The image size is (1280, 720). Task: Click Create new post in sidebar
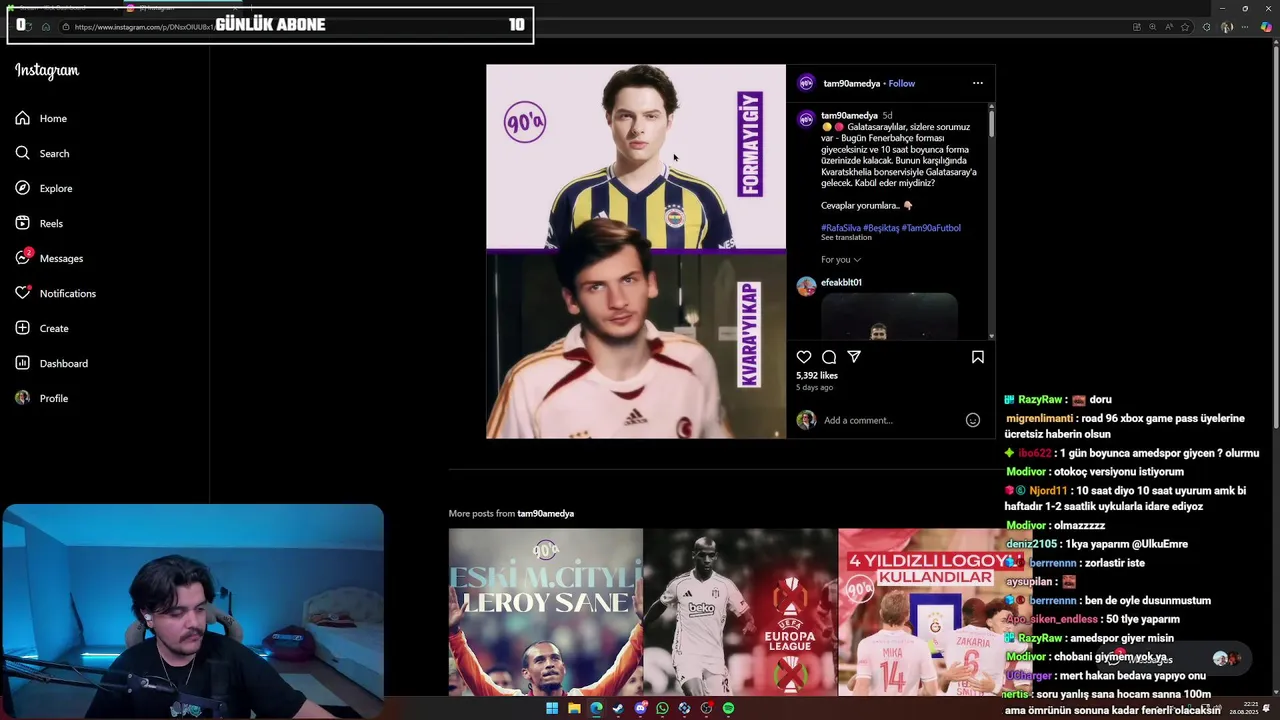tap(42, 328)
